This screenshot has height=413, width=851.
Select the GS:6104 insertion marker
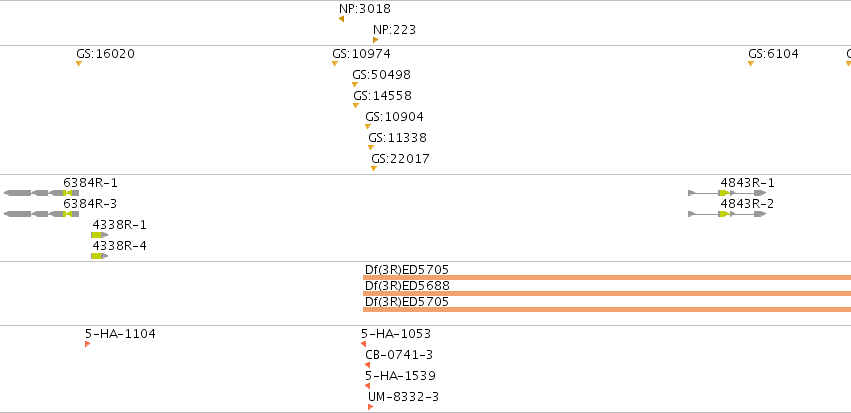coord(751,63)
